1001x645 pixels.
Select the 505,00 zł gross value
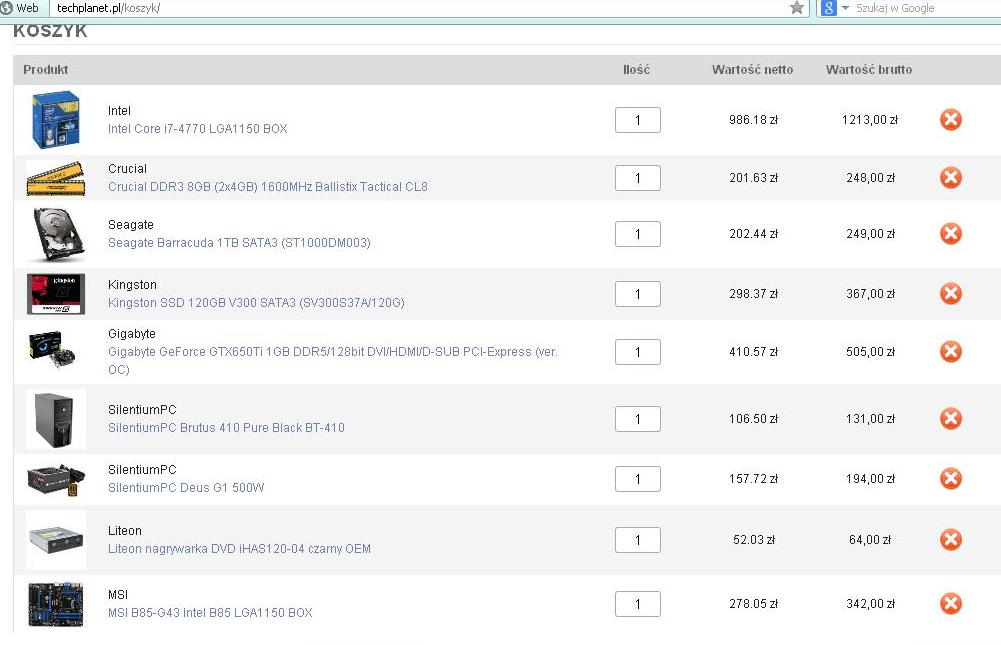point(870,351)
